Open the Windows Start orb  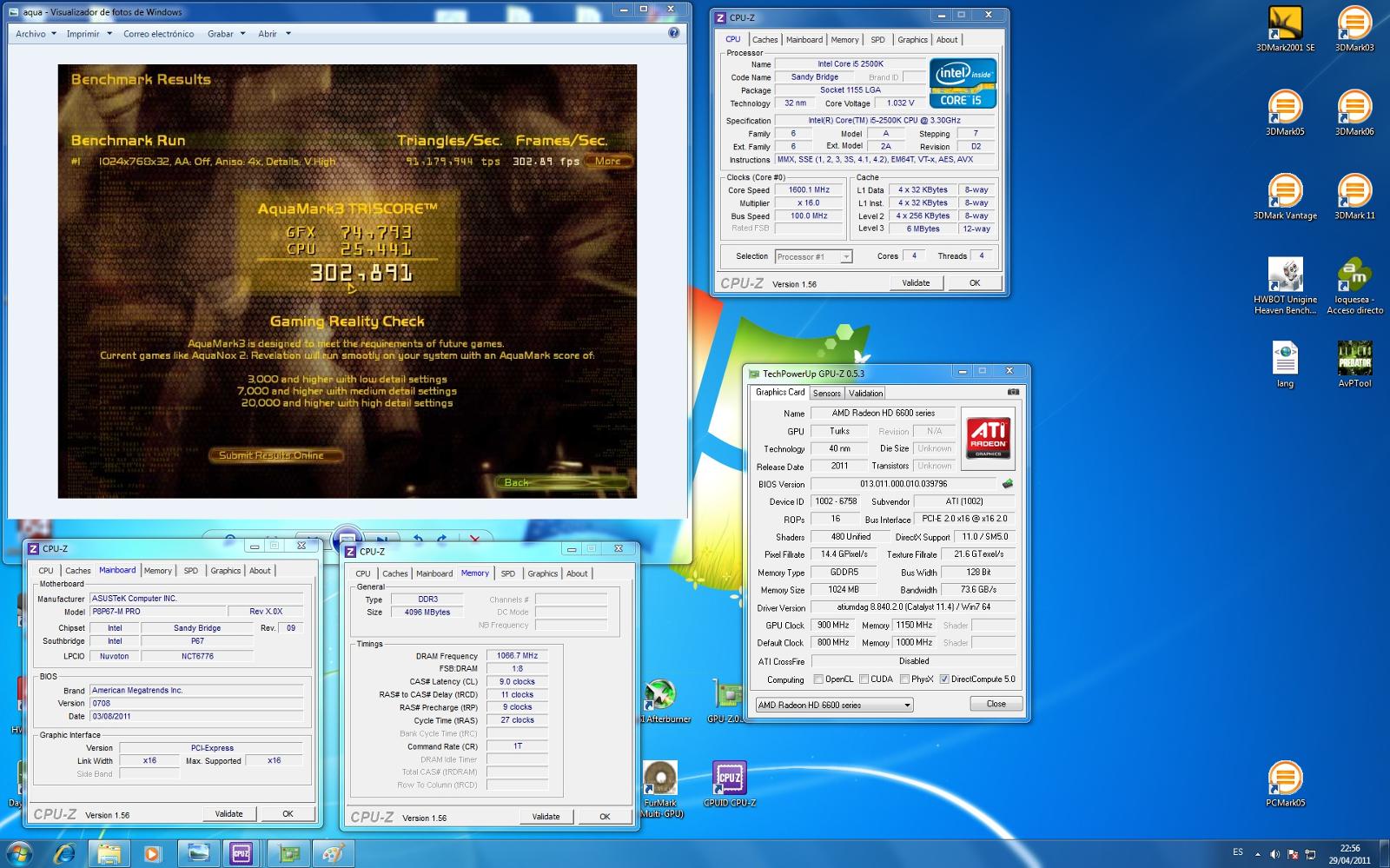pyautogui.click(x=19, y=853)
